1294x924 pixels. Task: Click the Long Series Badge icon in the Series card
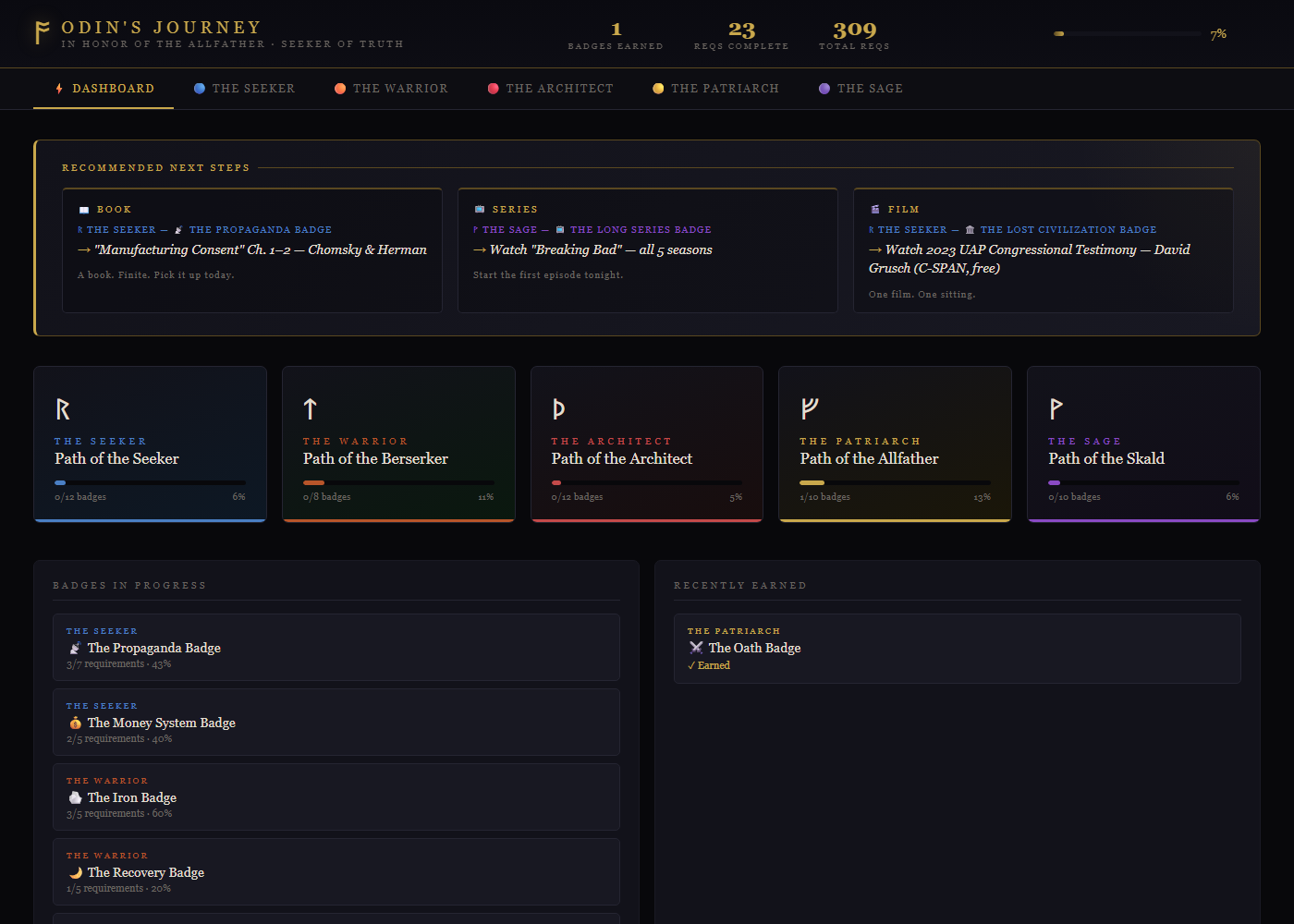tap(560, 230)
